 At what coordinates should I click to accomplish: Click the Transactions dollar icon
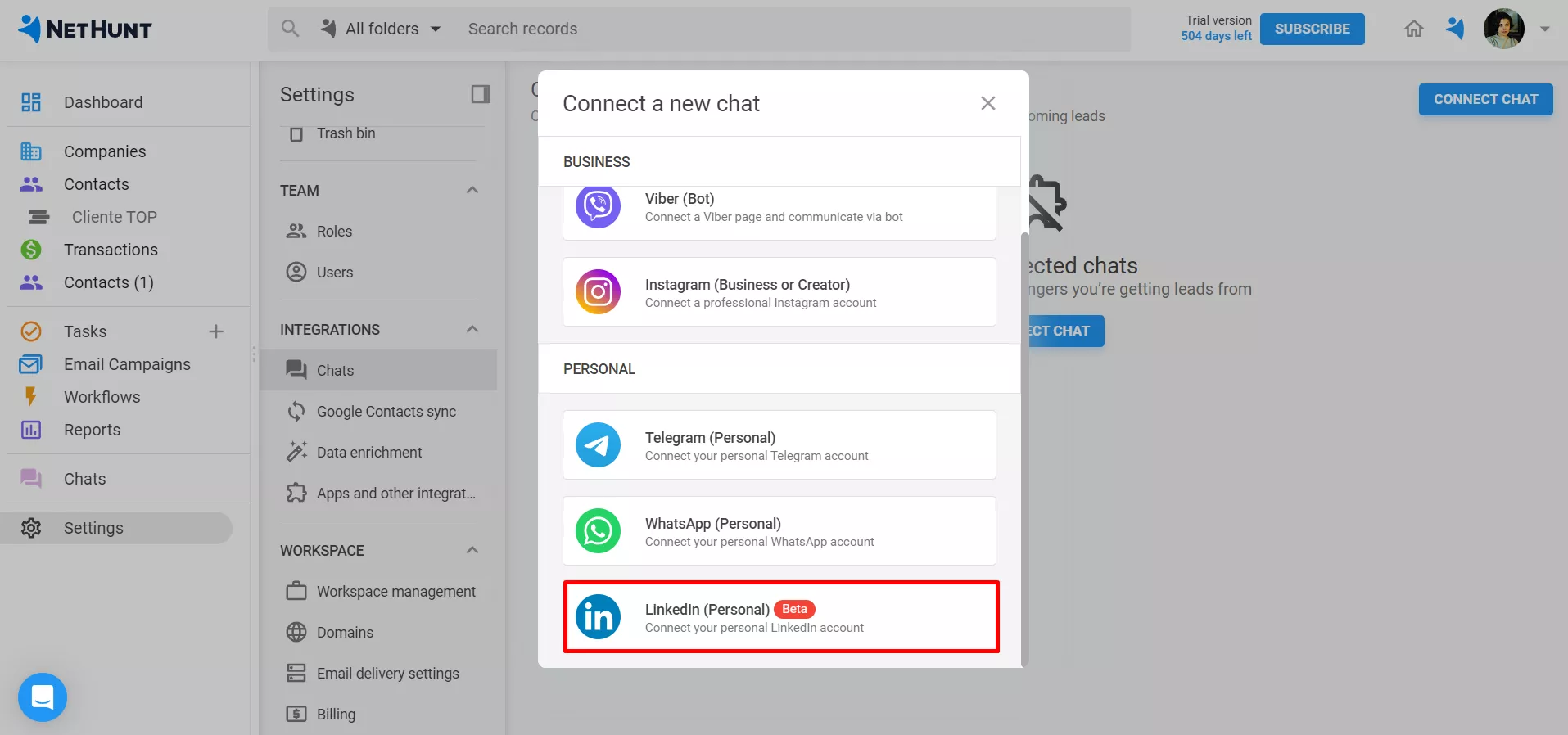pos(31,250)
